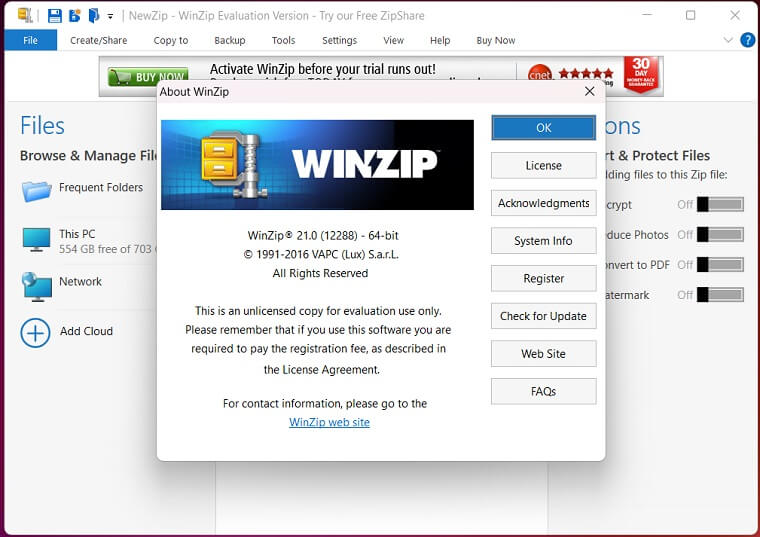
Task: Click the 30 Day money-back guarantee badge
Action: point(641,74)
